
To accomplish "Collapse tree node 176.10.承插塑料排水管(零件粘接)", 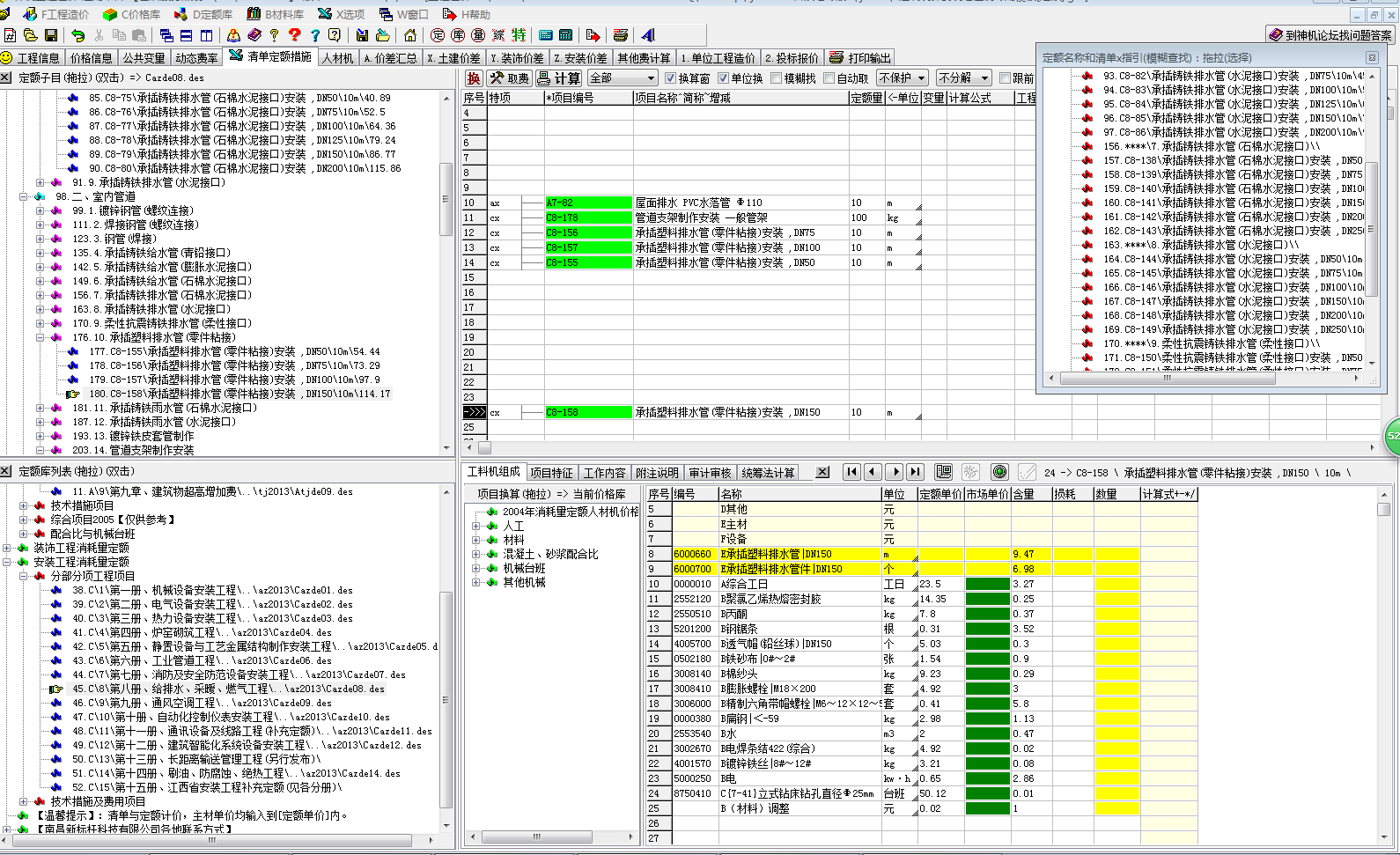I will [x=41, y=337].
